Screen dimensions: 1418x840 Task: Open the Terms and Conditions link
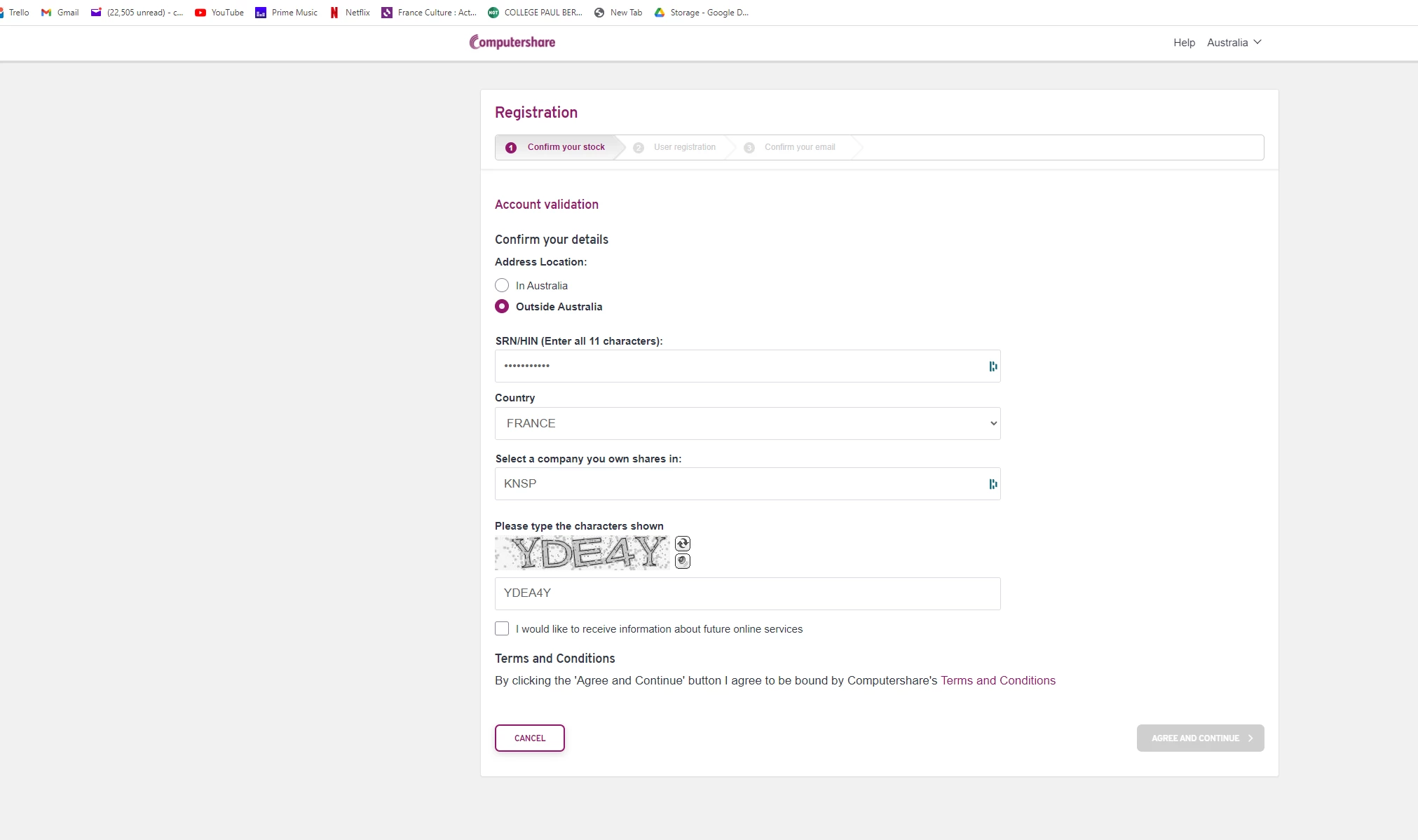click(x=997, y=681)
